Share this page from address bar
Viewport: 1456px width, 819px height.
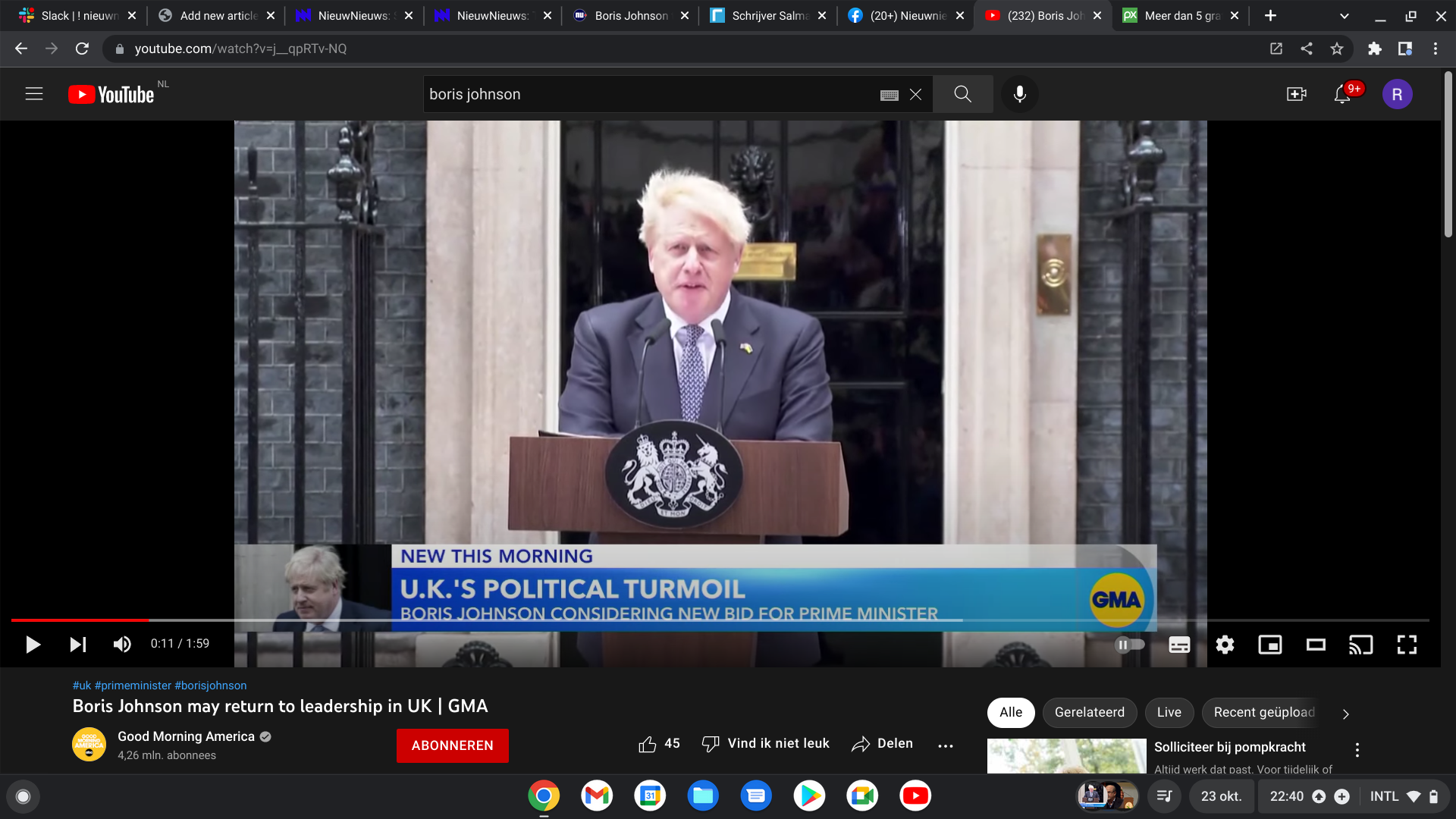coord(1307,49)
